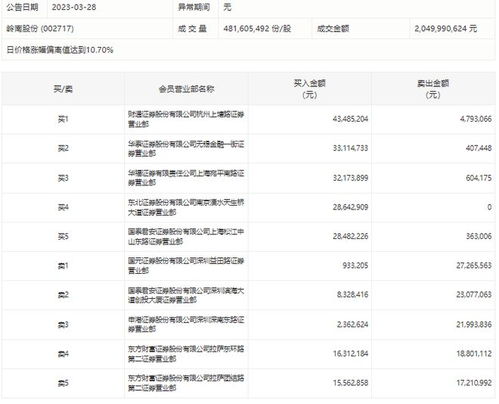Click sell amount 0 in 买4 row

pyautogui.click(x=489, y=207)
